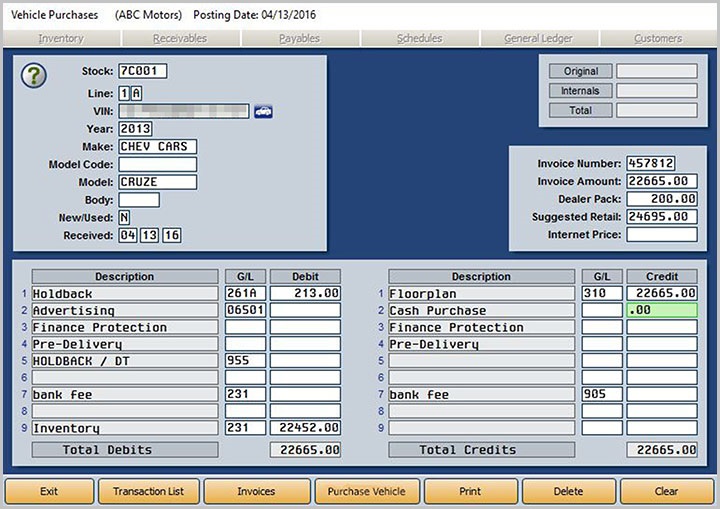The image size is (720, 509).
Task: Clear the form with Clear button
Action: point(667,492)
